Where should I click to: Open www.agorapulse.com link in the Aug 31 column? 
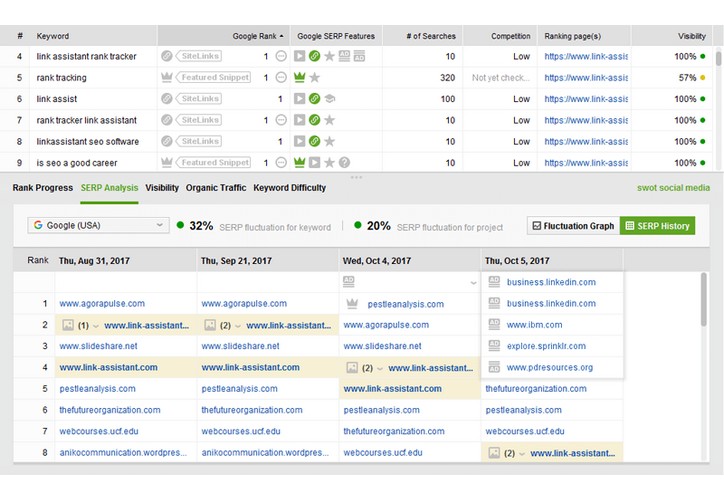[x=102, y=303]
